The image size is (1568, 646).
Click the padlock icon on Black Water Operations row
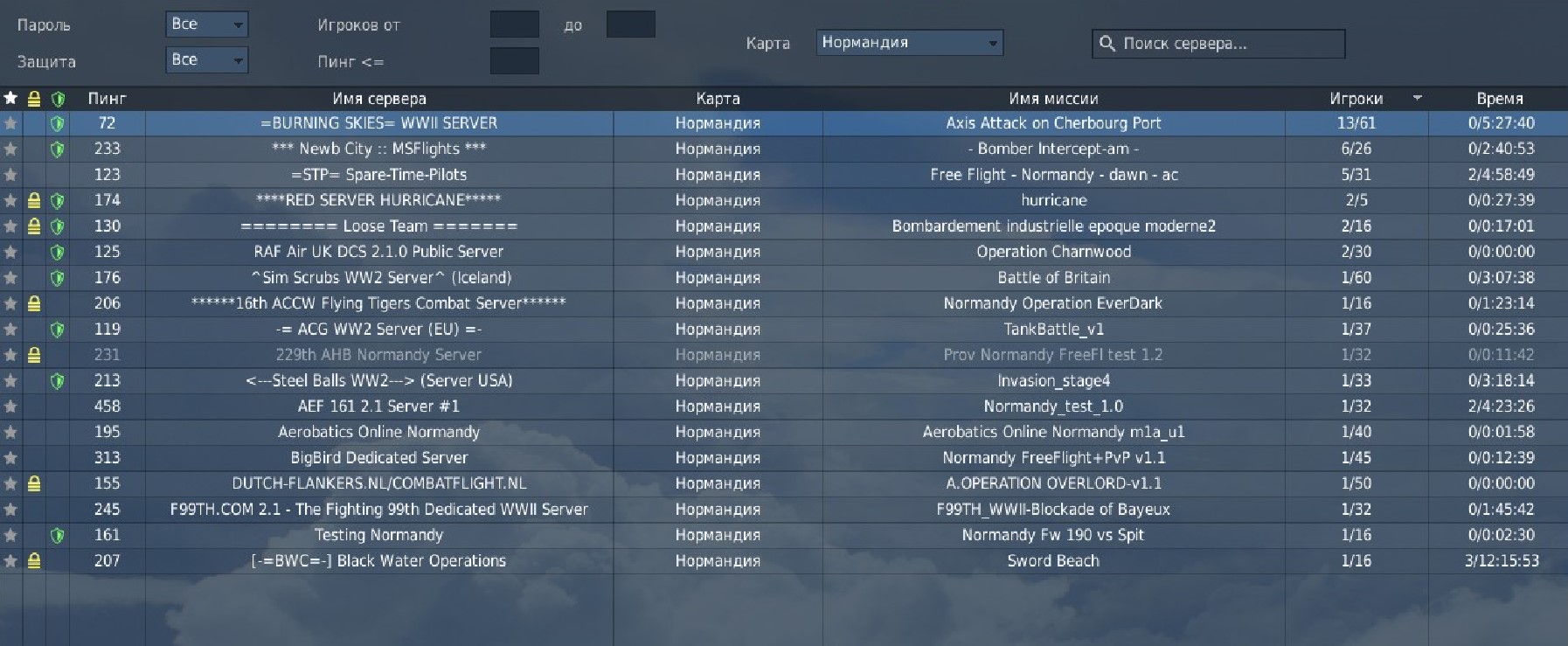34,561
